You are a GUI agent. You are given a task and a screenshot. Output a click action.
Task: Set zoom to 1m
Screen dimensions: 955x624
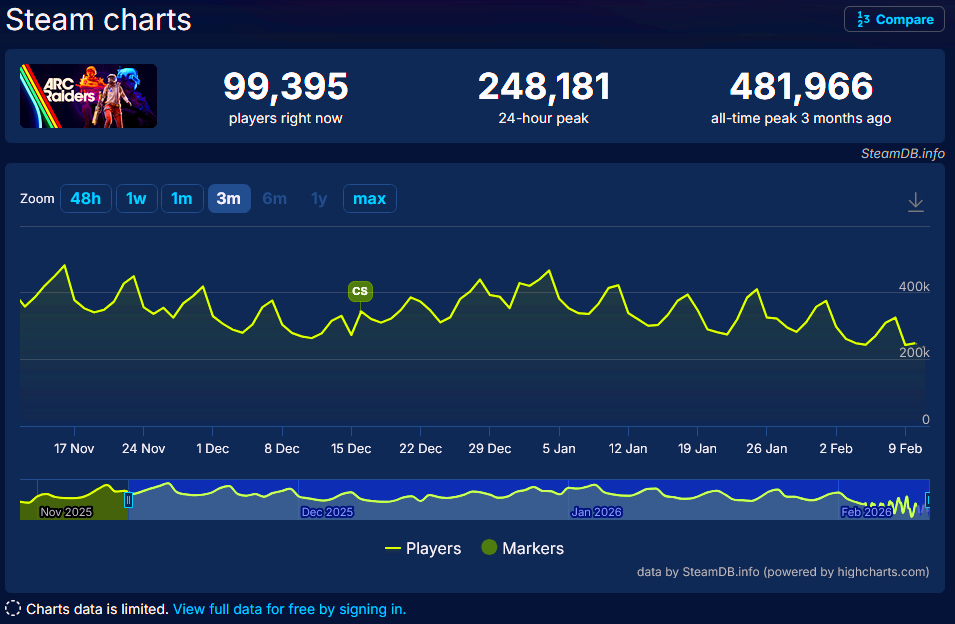pyautogui.click(x=181, y=198)
